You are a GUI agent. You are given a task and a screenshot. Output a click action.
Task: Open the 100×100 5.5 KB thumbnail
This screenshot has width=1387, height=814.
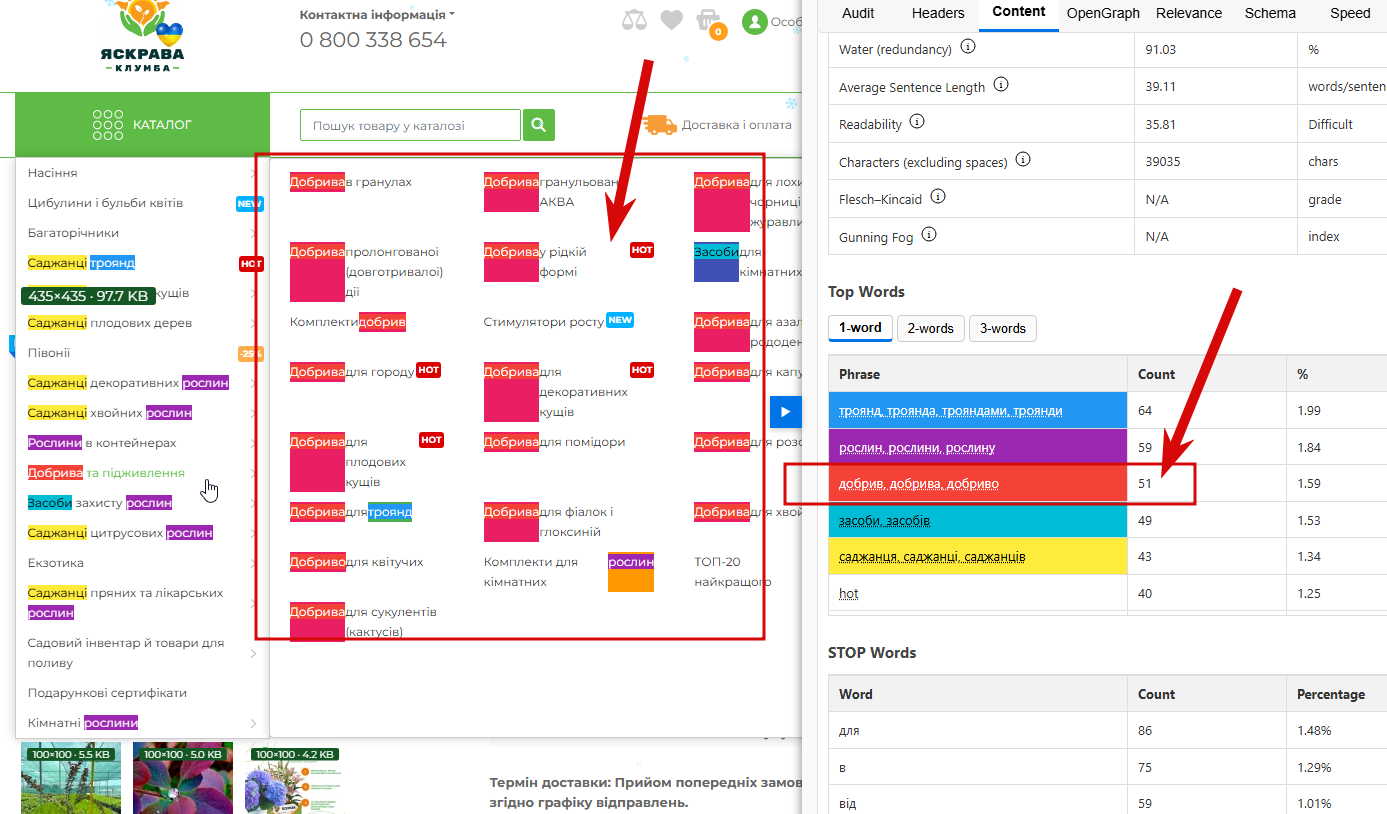pos(71,779)
